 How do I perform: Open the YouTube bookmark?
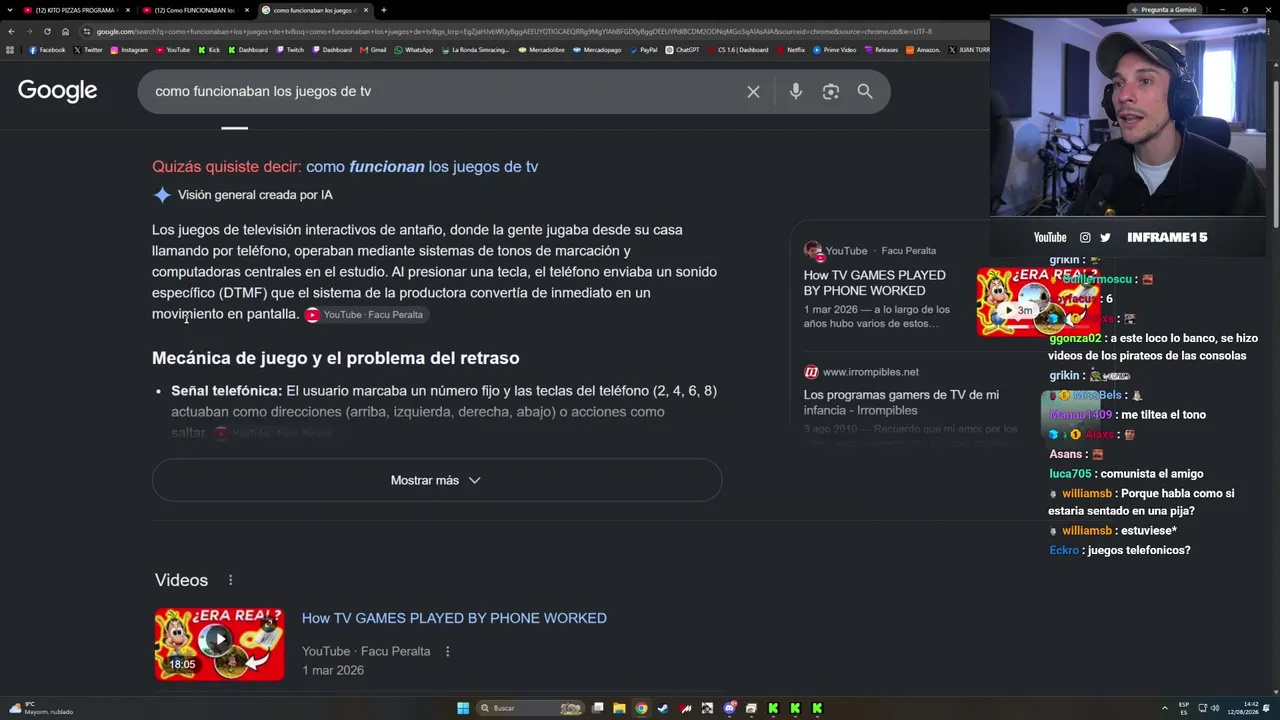coord(173,50)
